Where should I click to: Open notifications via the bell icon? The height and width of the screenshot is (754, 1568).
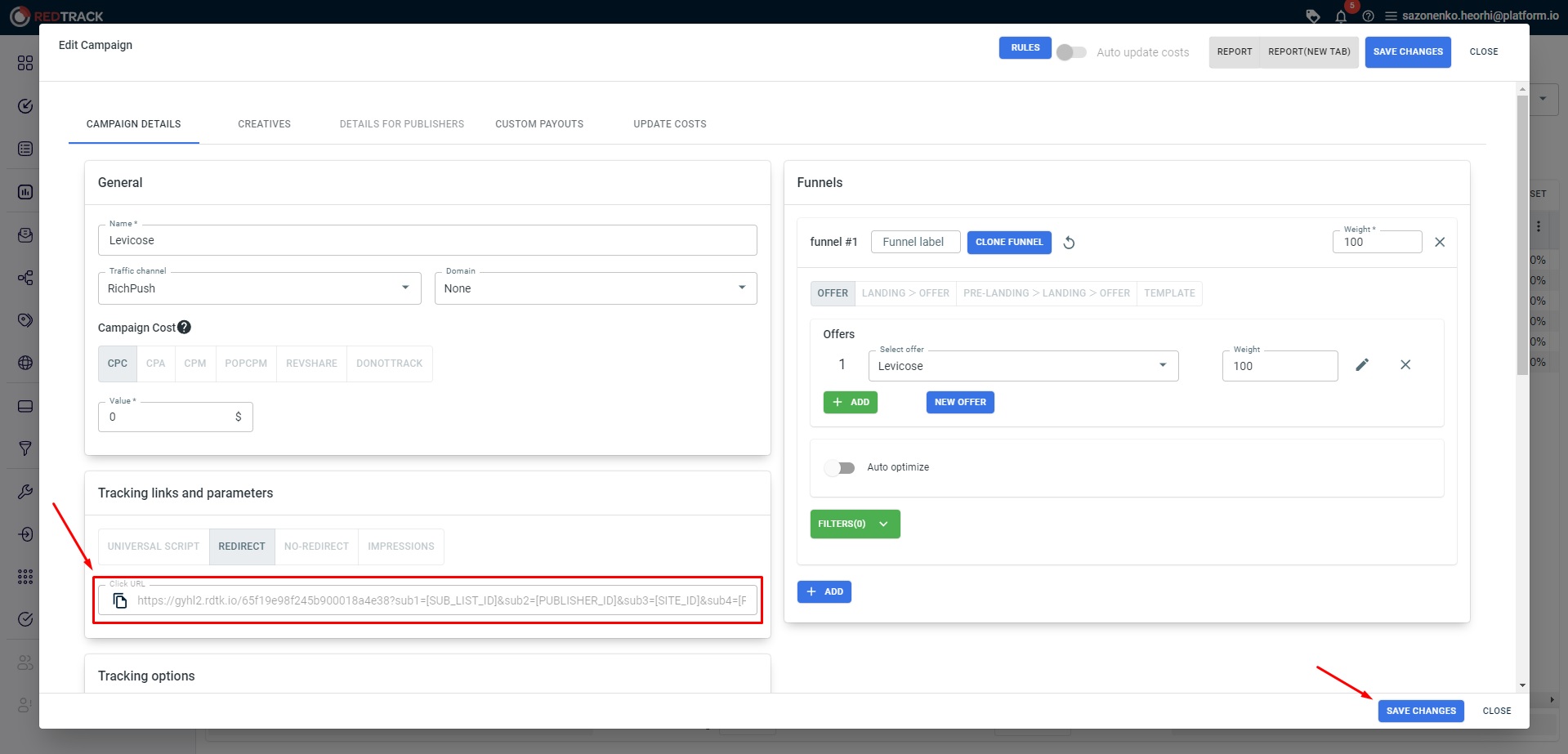pyautogui.click(x=1341, y=16)
